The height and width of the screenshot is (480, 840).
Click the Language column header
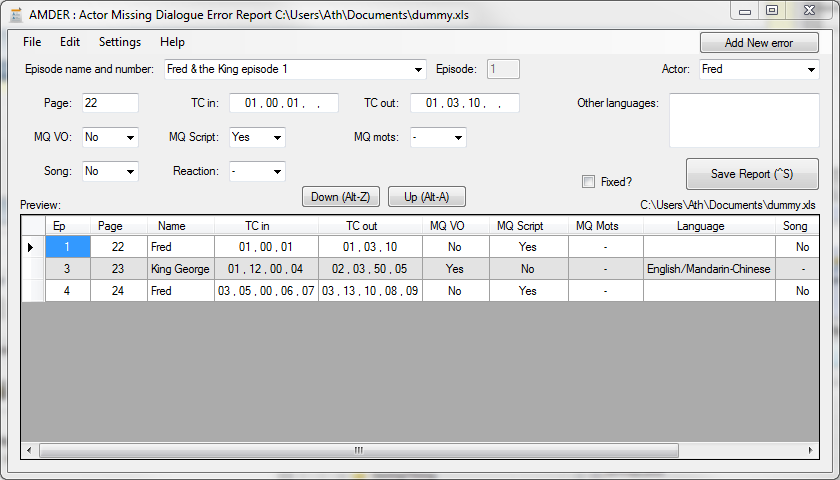(709, 226)
